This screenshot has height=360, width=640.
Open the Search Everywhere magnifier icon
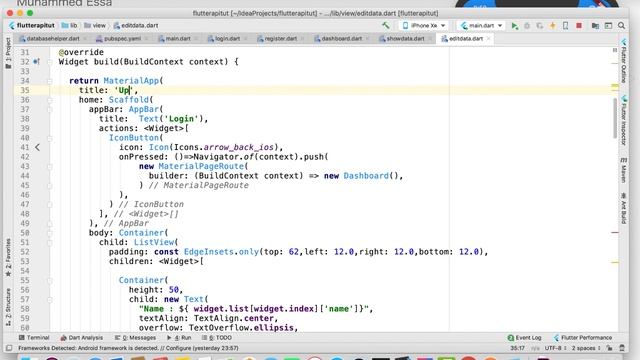(621, 26)
